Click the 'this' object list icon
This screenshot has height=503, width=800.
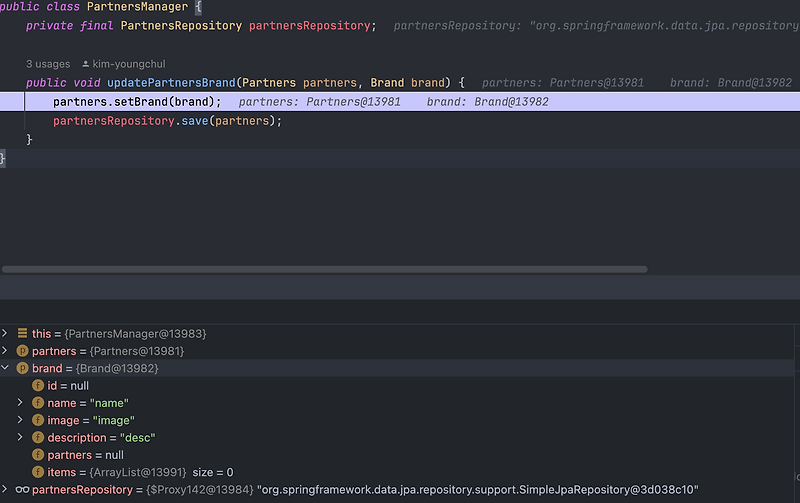22,333
